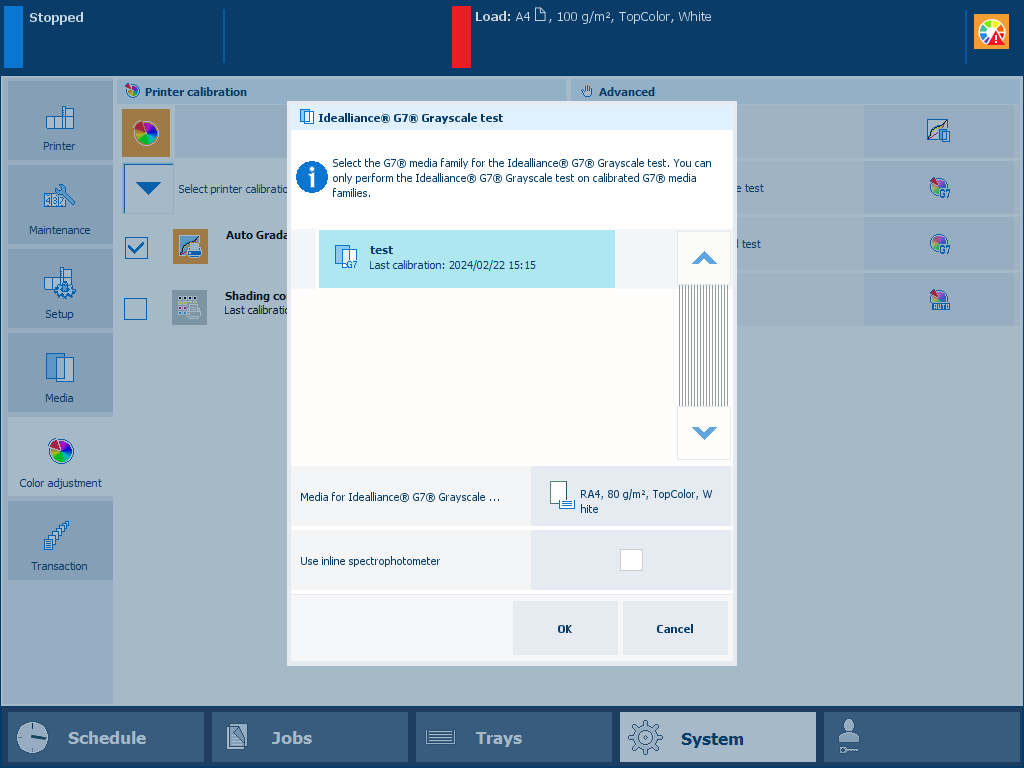The height and width of the screenshot is (768, 1024).
Task: Switch to the Schedule tab
Action: coord(106,739)
